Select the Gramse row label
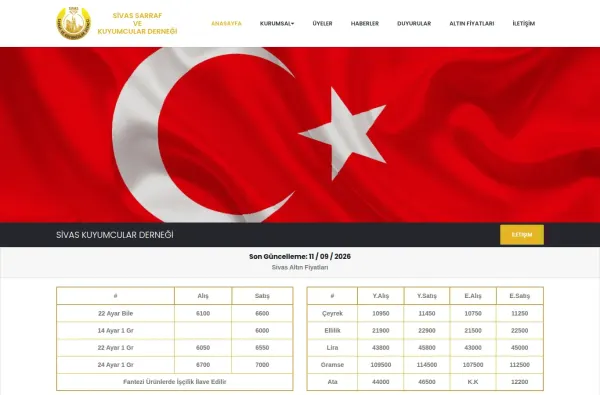Screen dimensions: 600x395 [x=332, y=365]
